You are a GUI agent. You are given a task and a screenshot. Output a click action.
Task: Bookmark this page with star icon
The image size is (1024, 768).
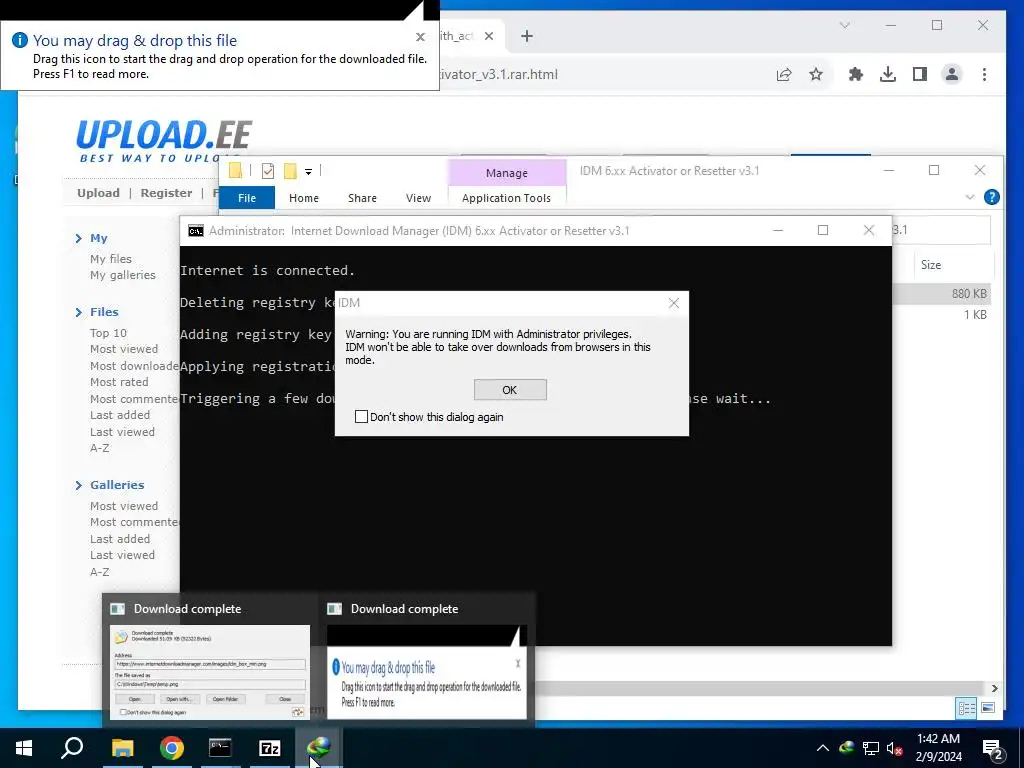816,74
